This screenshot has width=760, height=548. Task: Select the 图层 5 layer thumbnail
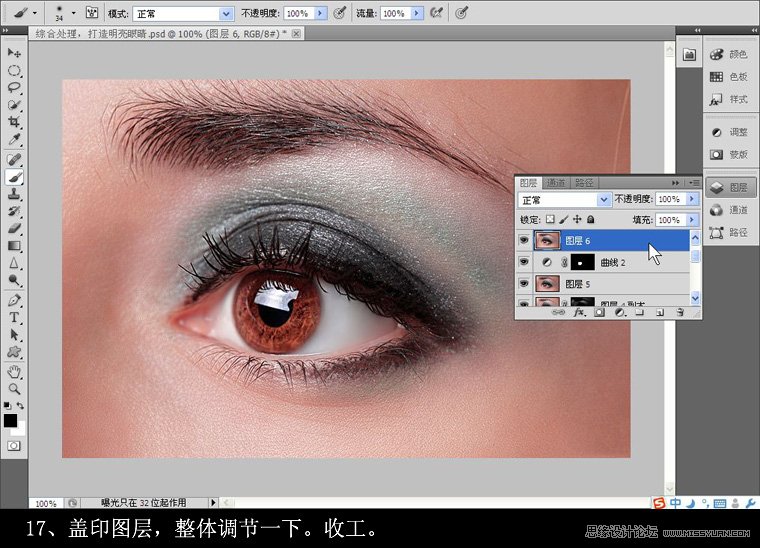pos(548,284)
